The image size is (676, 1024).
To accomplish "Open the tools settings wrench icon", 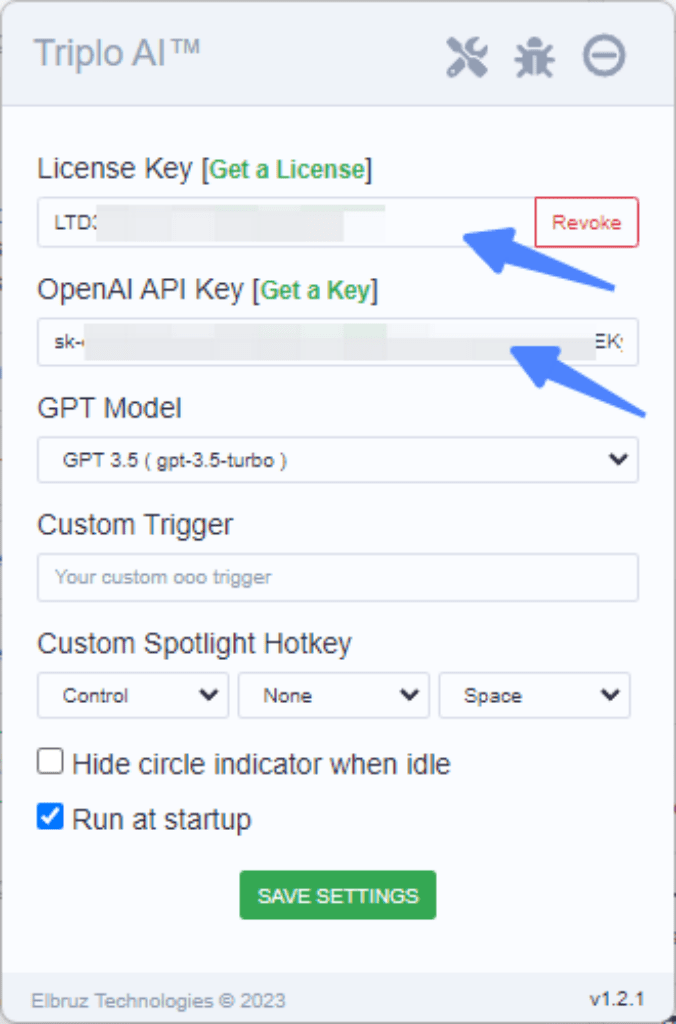I will click(x=467, y=57).
